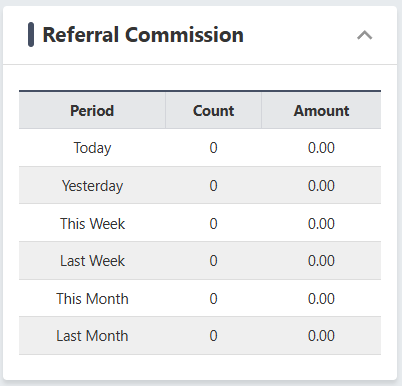This screenshot has height=386, width=402.
Task: Click the Today count value
Action: pyautogui.click(x=213, y=148)
